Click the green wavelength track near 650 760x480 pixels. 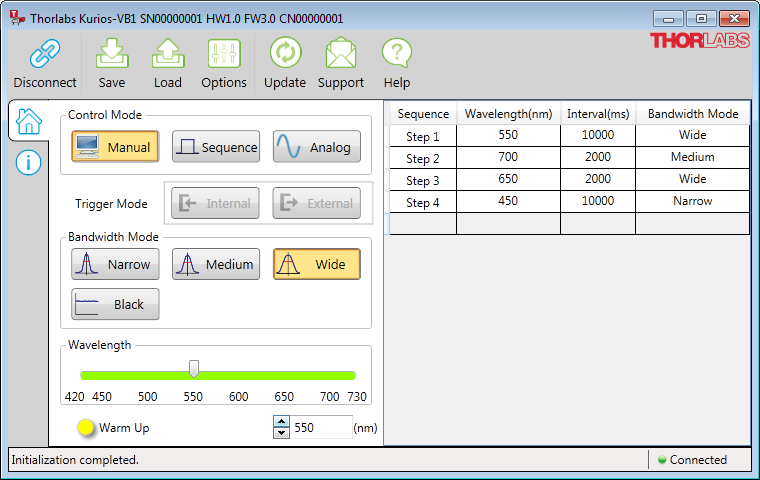(x=284, y=375)
